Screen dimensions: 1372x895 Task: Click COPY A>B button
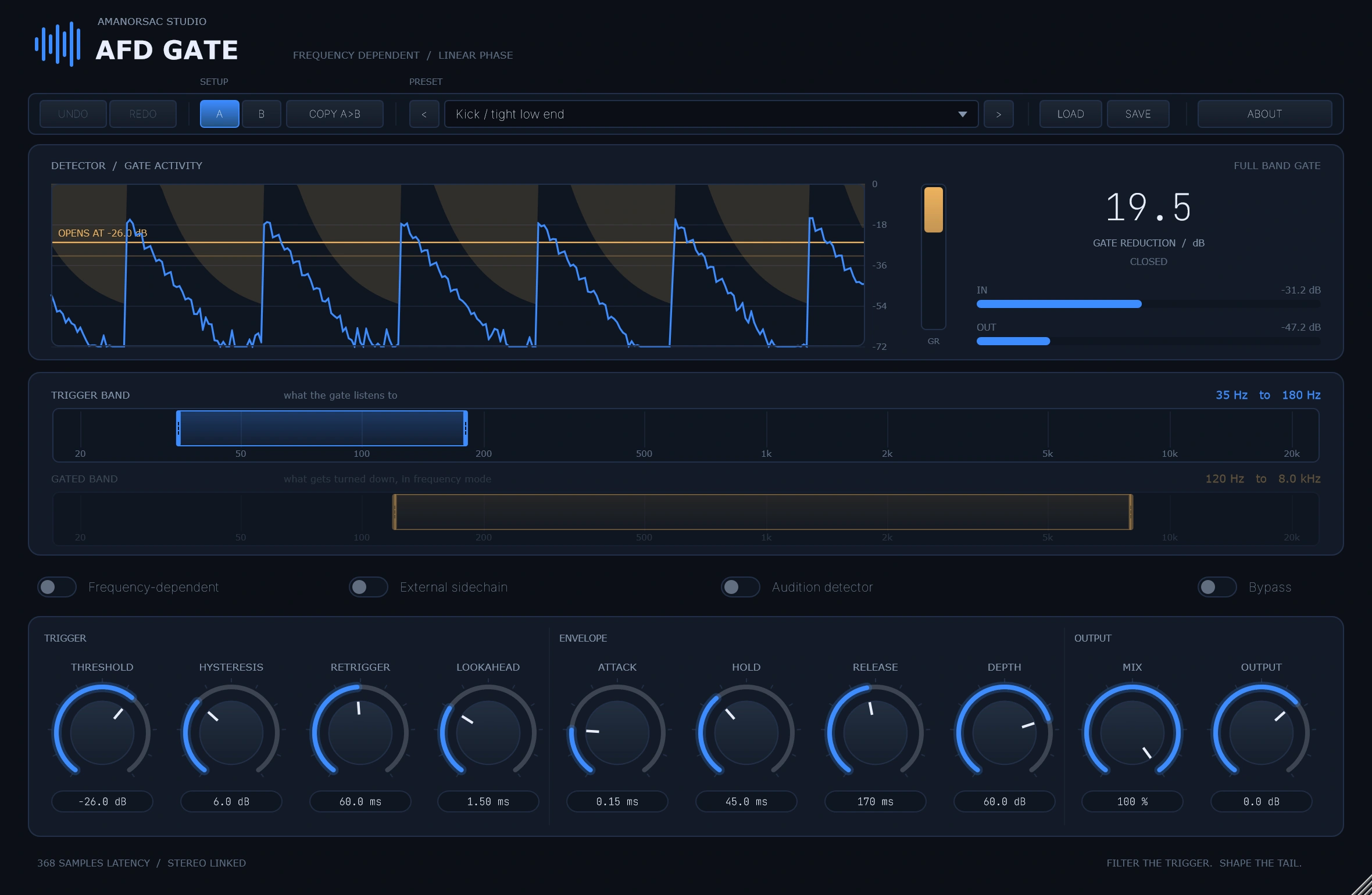[x=334, y=114]
